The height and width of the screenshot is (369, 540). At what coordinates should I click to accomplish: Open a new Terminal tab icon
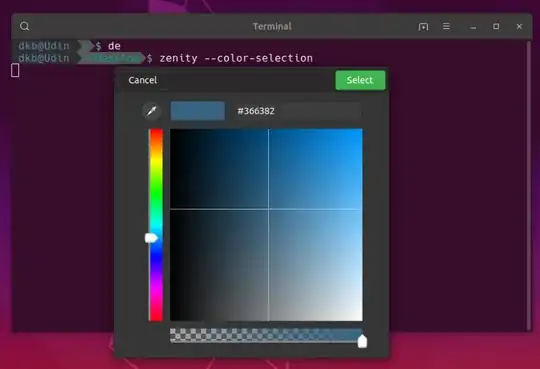click(423, 27)
